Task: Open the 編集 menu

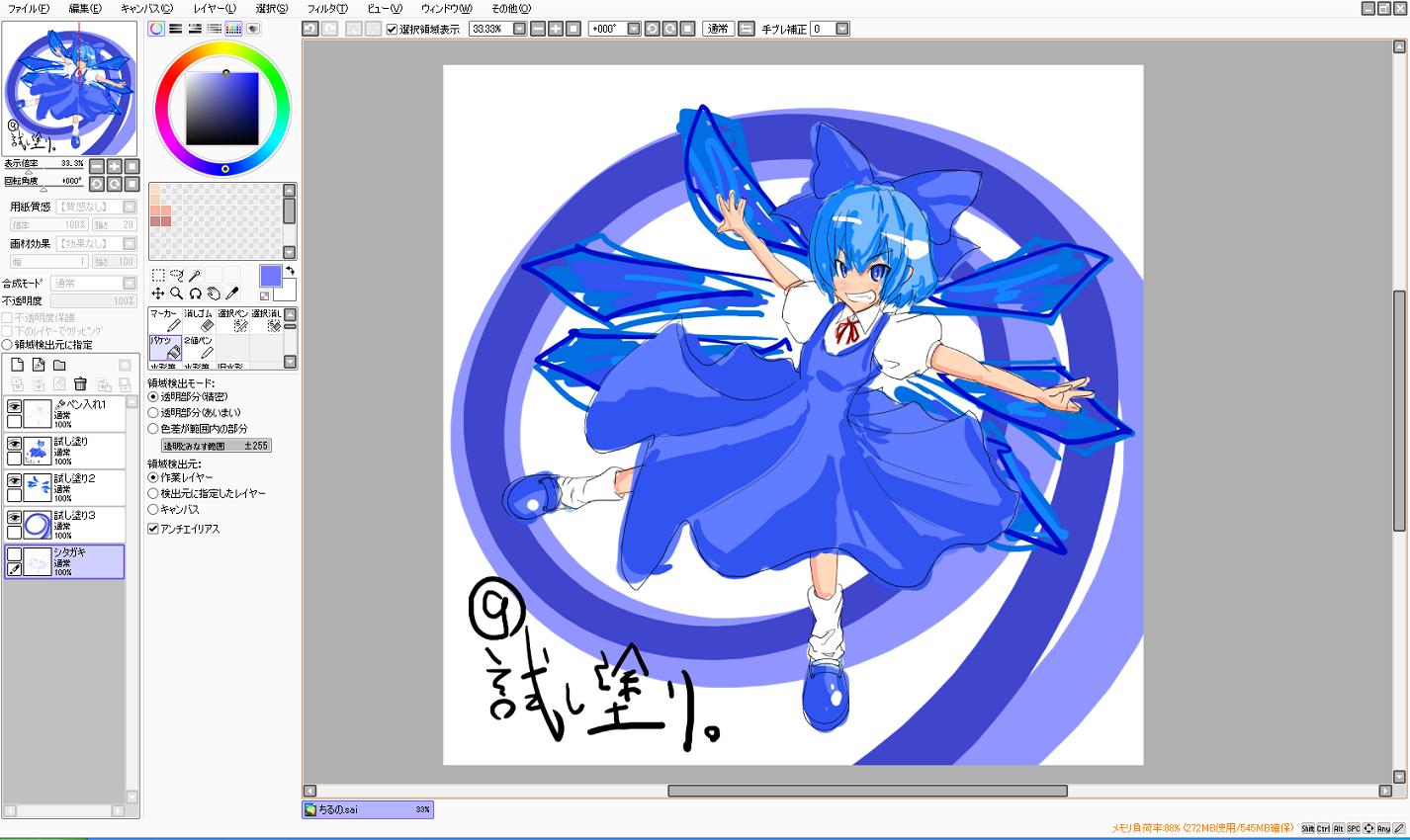Action: click(85, 8)
